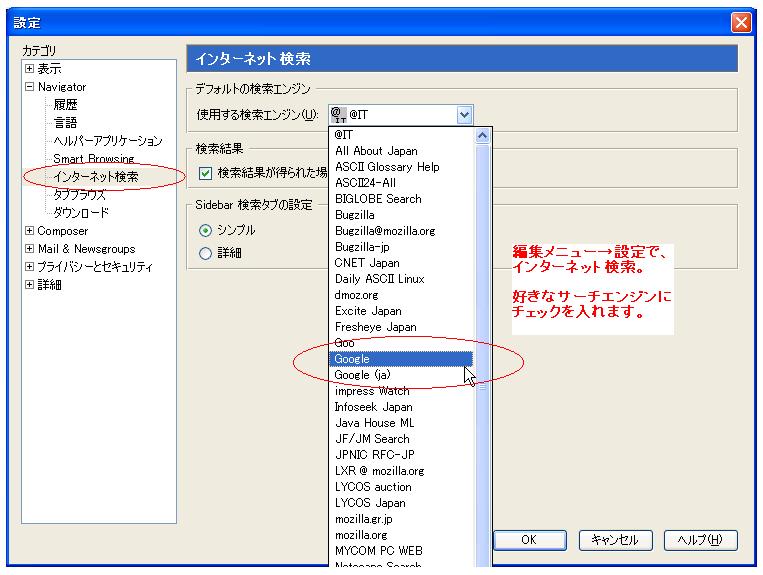Choose All About Japan from the list
This screenshot has width=763, height=575.
tap(401, 151)
